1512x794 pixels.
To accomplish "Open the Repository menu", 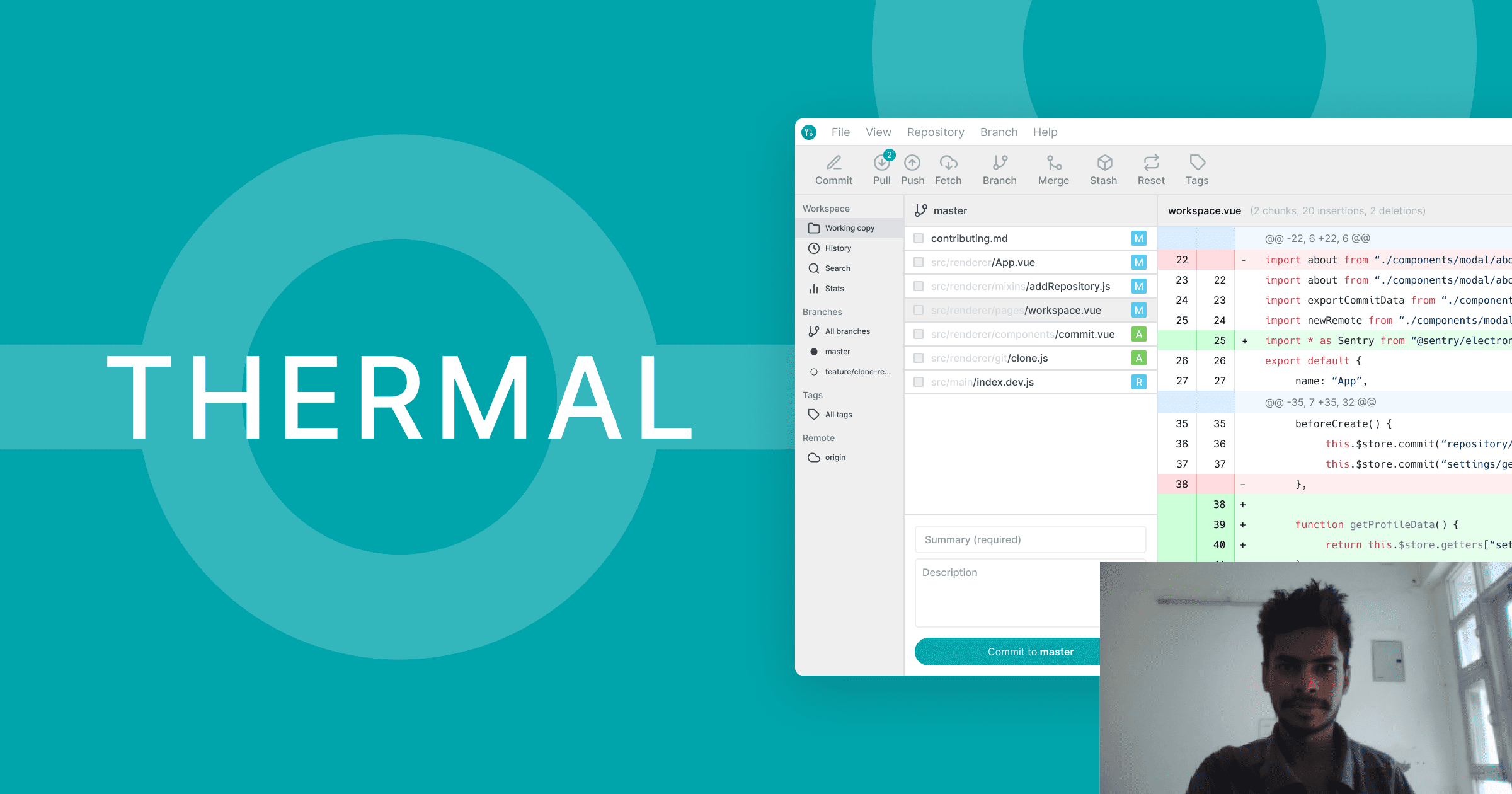I will [936, 132].
